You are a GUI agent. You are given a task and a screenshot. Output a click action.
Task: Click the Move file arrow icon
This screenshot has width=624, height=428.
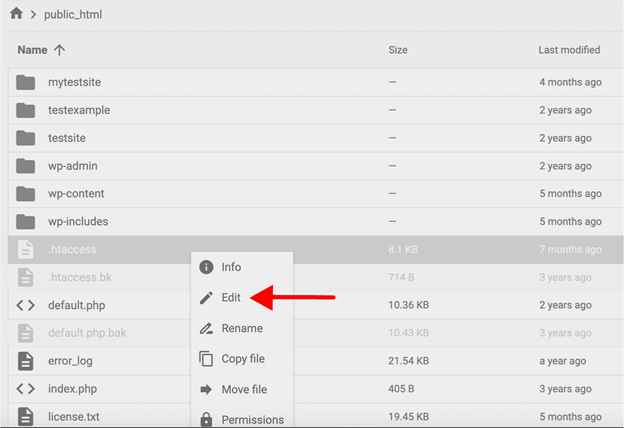tap(207, 390)
